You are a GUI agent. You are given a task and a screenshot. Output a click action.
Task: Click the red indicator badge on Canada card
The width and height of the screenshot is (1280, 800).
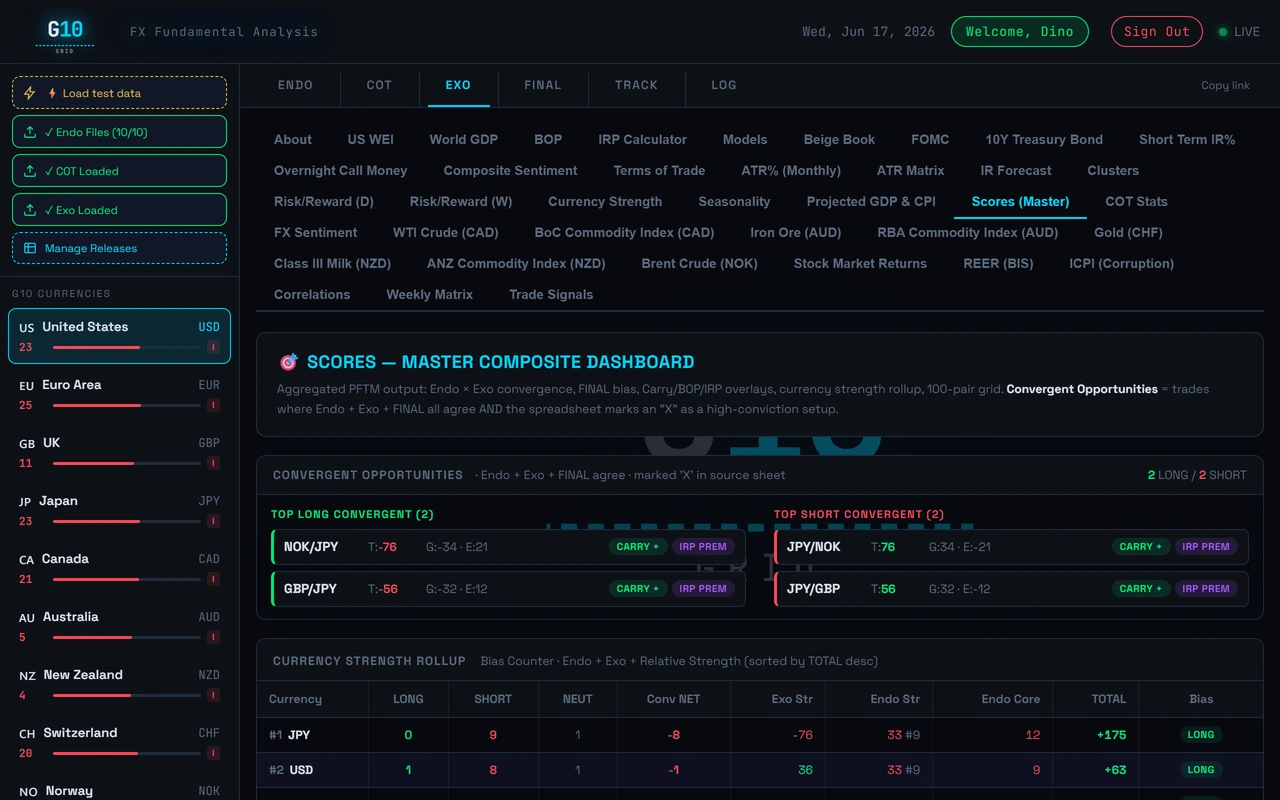point(213,579)
